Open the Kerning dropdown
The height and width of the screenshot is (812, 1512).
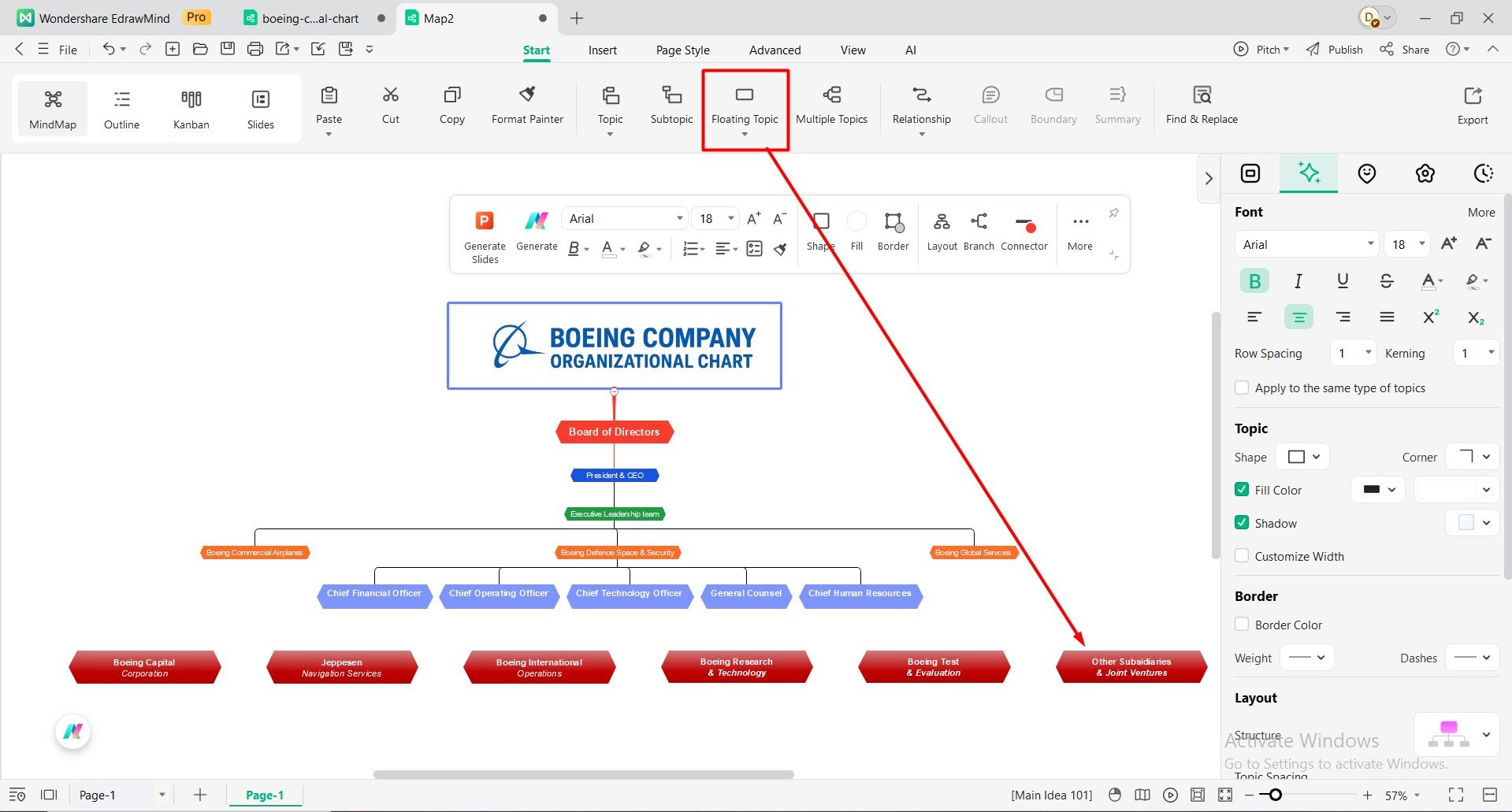coord(1476,353)
